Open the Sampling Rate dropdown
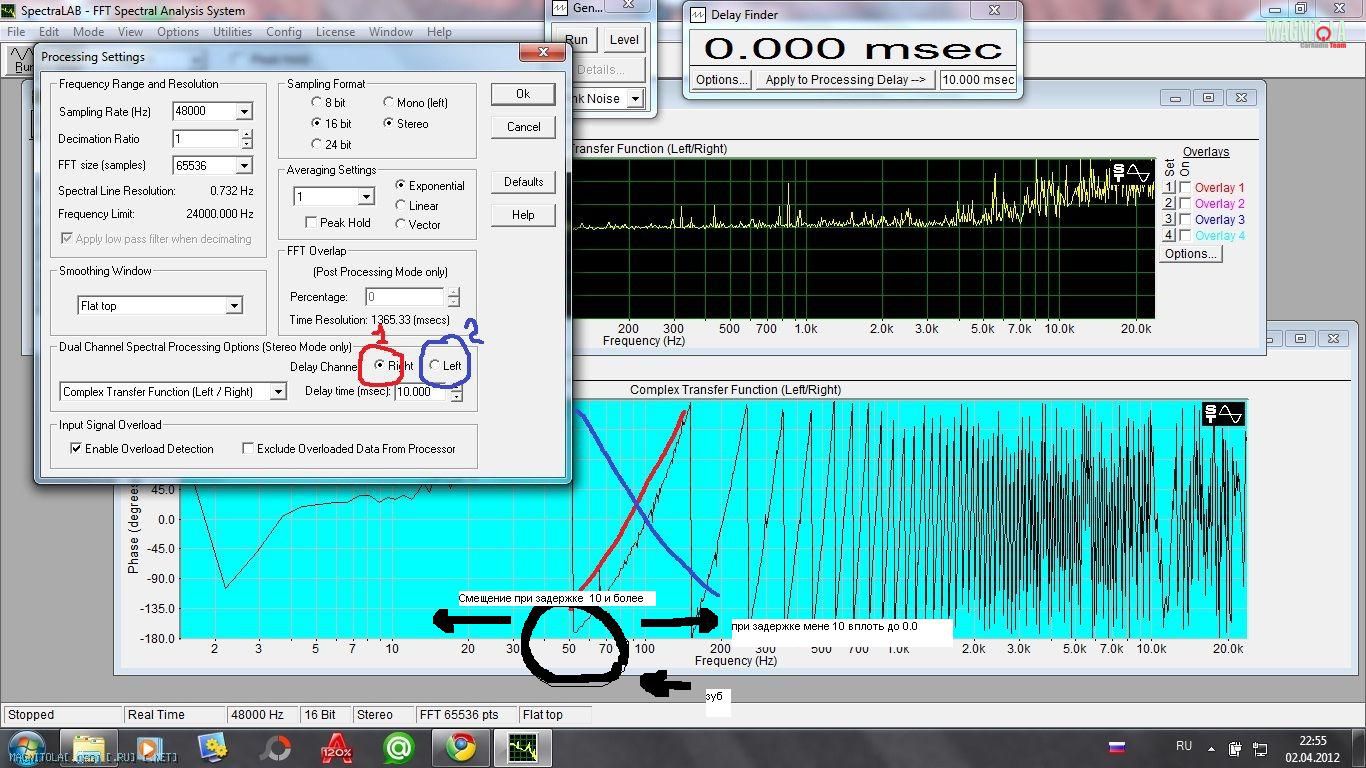The image size is (1366, 768). tap(244, 111)
